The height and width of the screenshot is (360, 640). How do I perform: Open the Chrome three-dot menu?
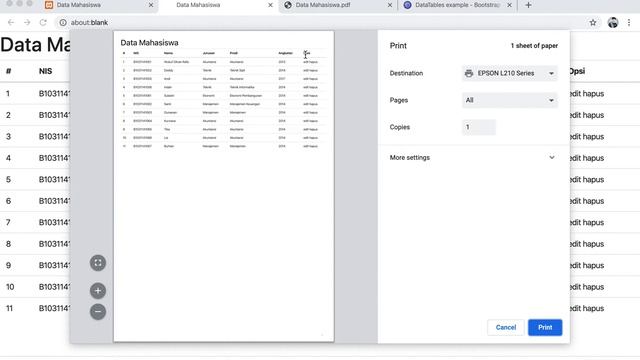pos(629,22)
